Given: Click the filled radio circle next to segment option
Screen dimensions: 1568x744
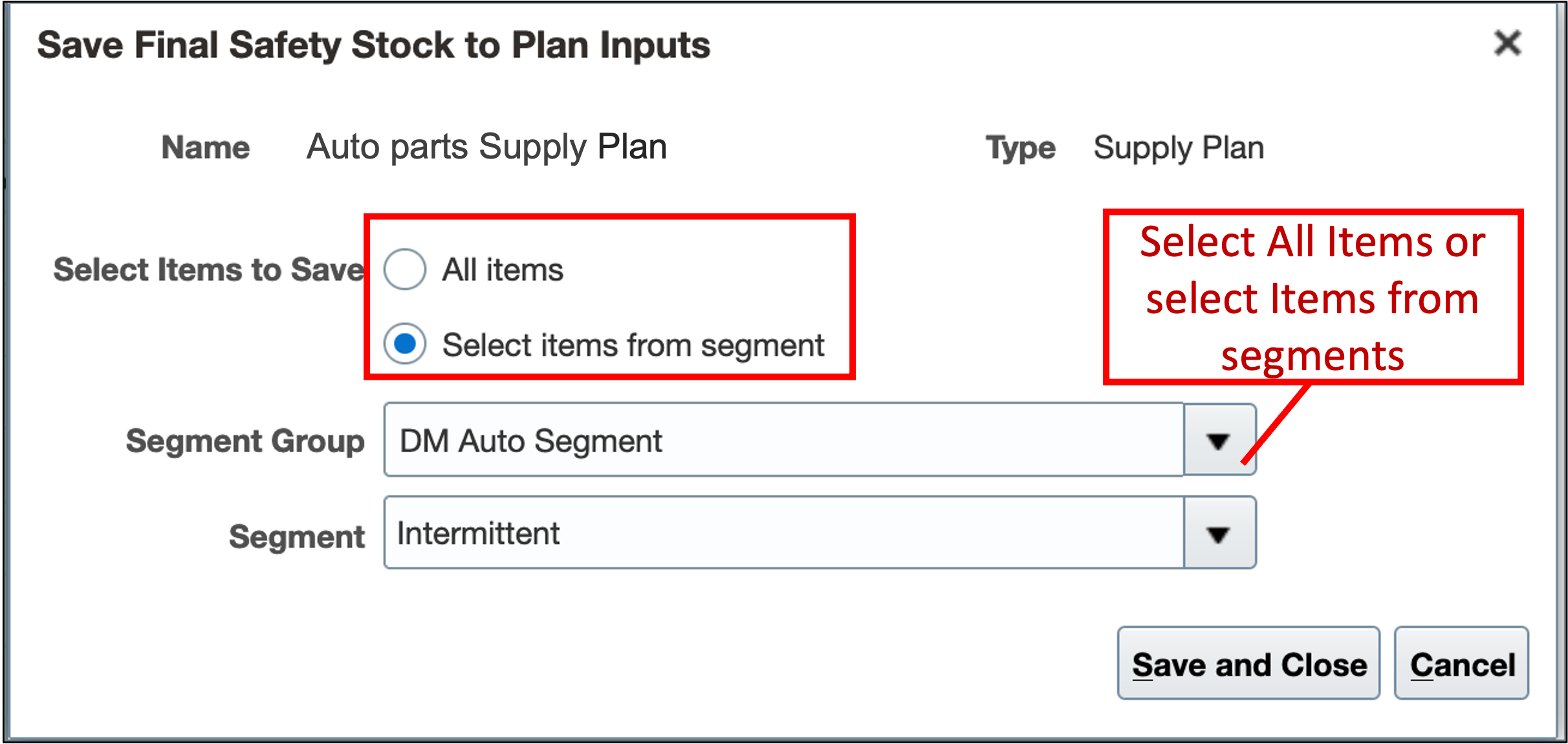Looking at the screenshot, I should click(x=404, y=344).
